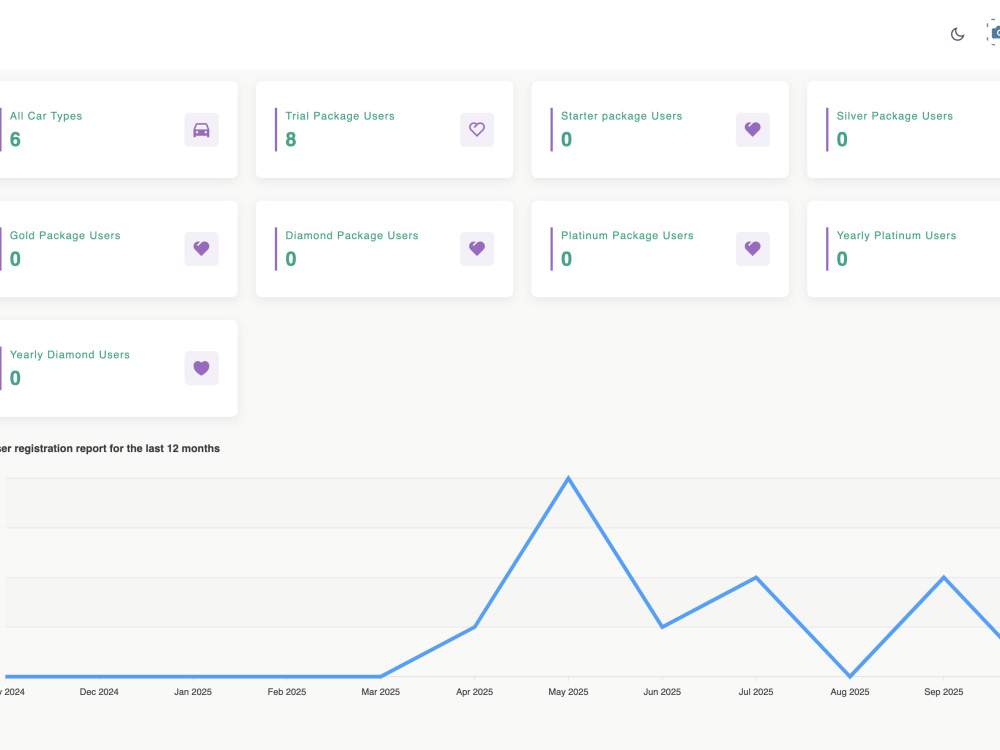Select the Gold Package Users label
This screenshot has width=1000, height=750.
coord(65,235)
